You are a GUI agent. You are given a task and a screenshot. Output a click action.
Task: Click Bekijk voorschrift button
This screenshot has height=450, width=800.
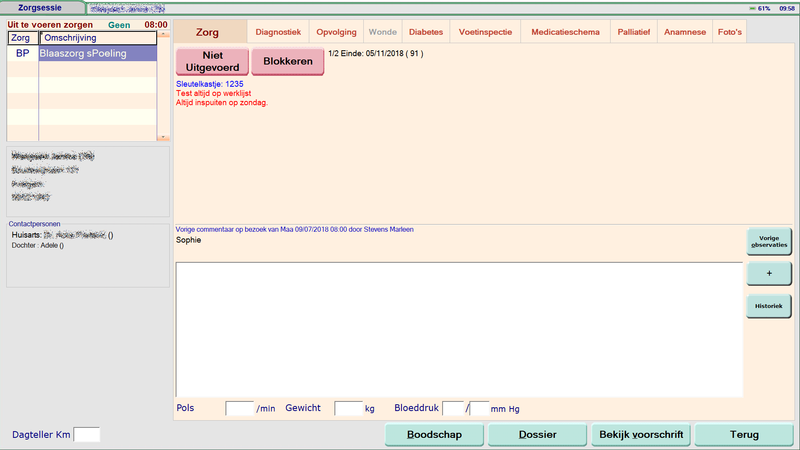pos(640,435)
